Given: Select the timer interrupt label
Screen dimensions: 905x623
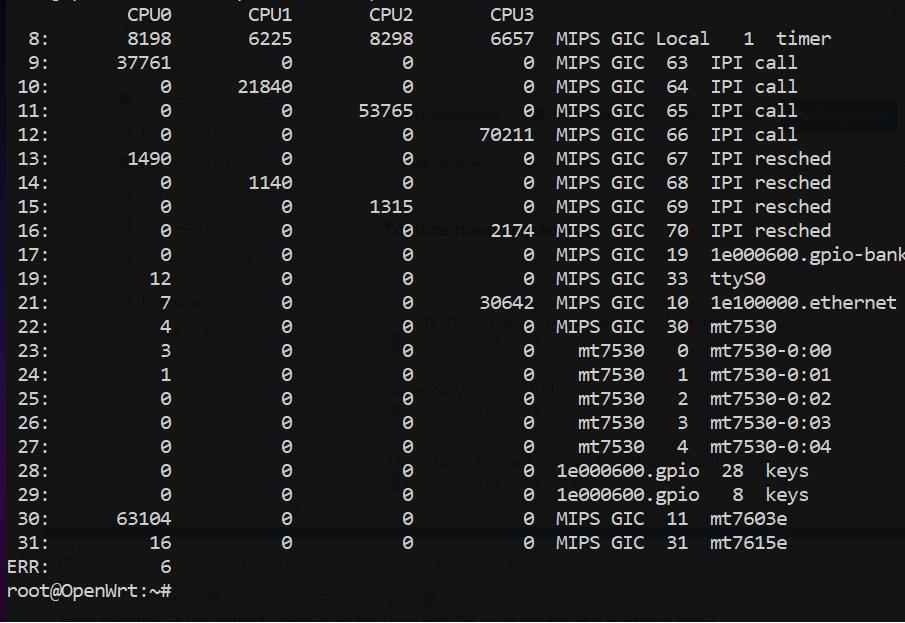Looking at the screenshot, I should click(x=803, y=39).
